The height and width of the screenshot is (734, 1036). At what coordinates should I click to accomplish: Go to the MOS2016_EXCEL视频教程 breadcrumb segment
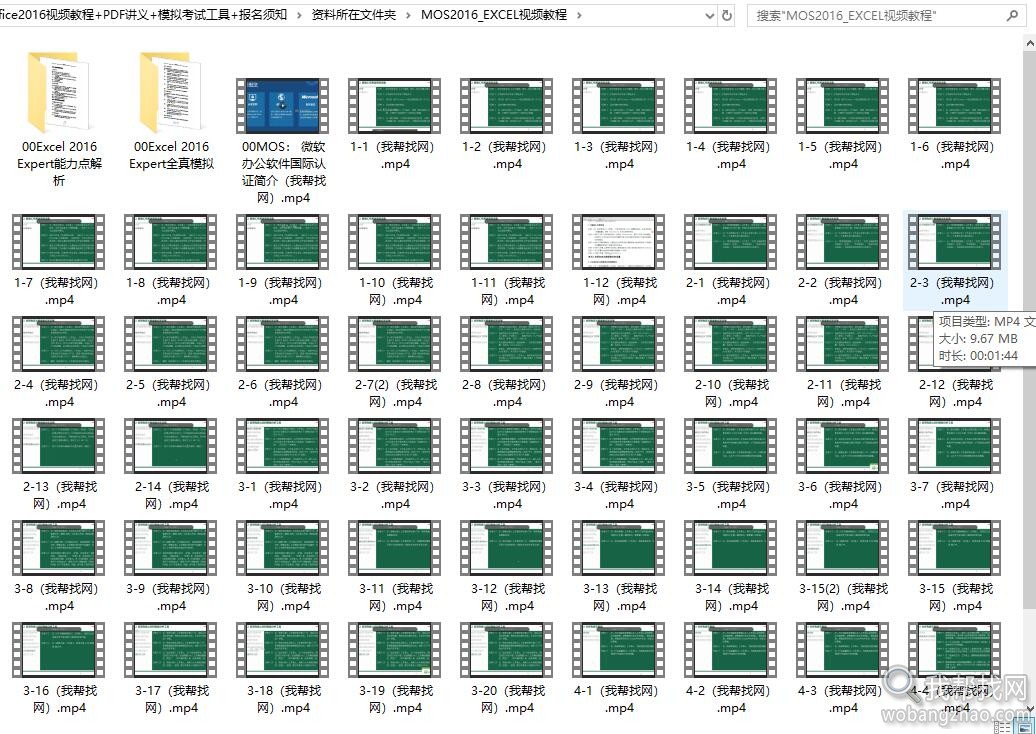[494, 15]
